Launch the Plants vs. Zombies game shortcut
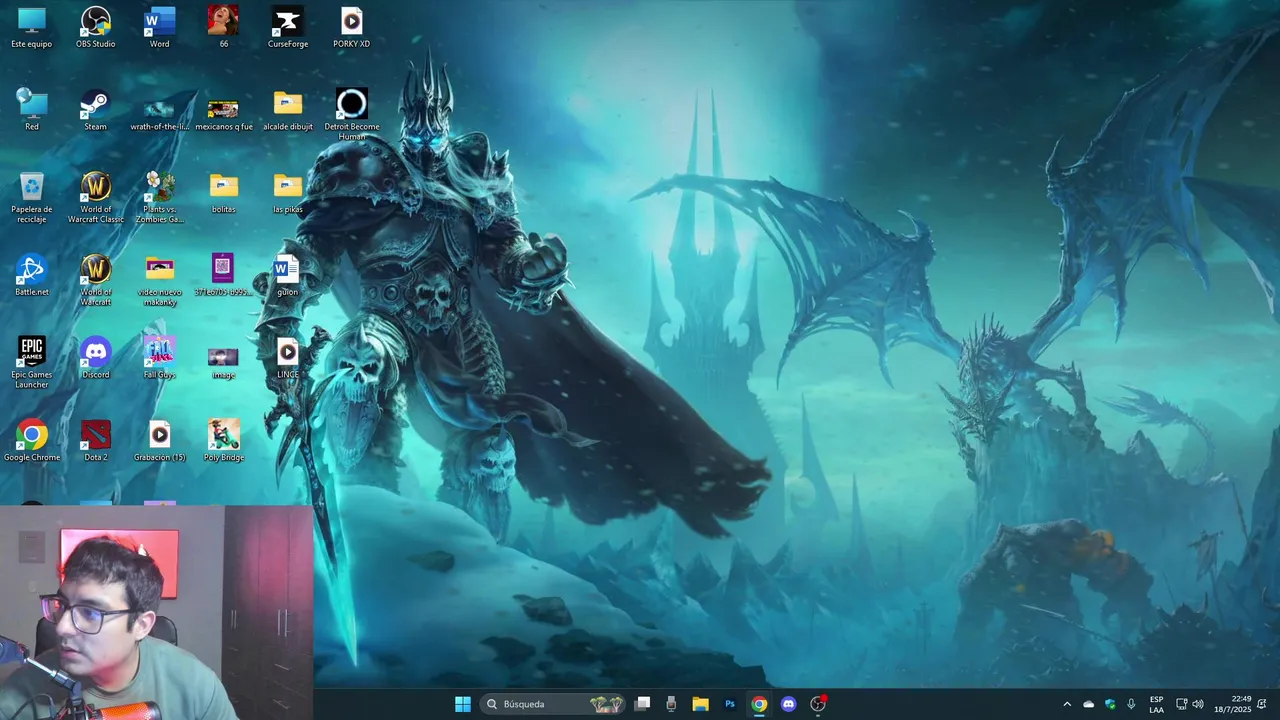This screenshot has width=1280, height=720. (159, 198)
